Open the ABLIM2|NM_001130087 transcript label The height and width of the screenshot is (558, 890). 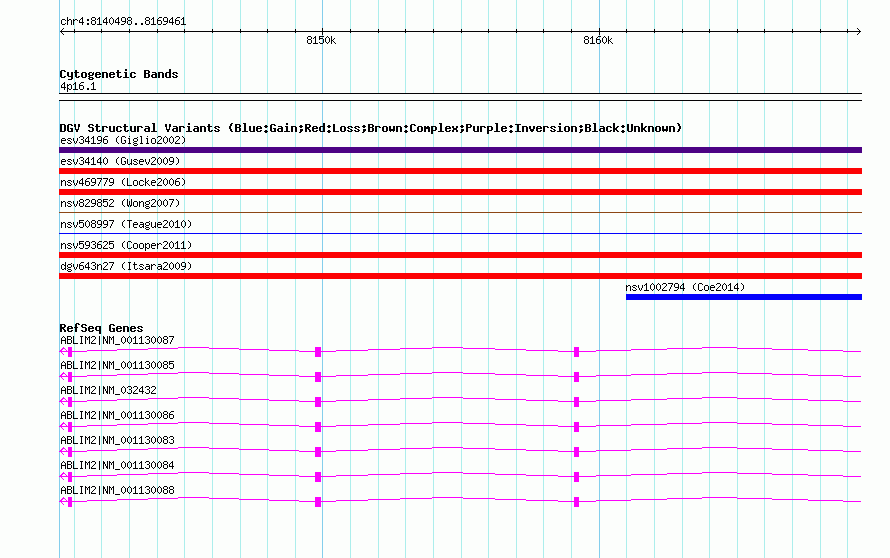tap(117, 341)
